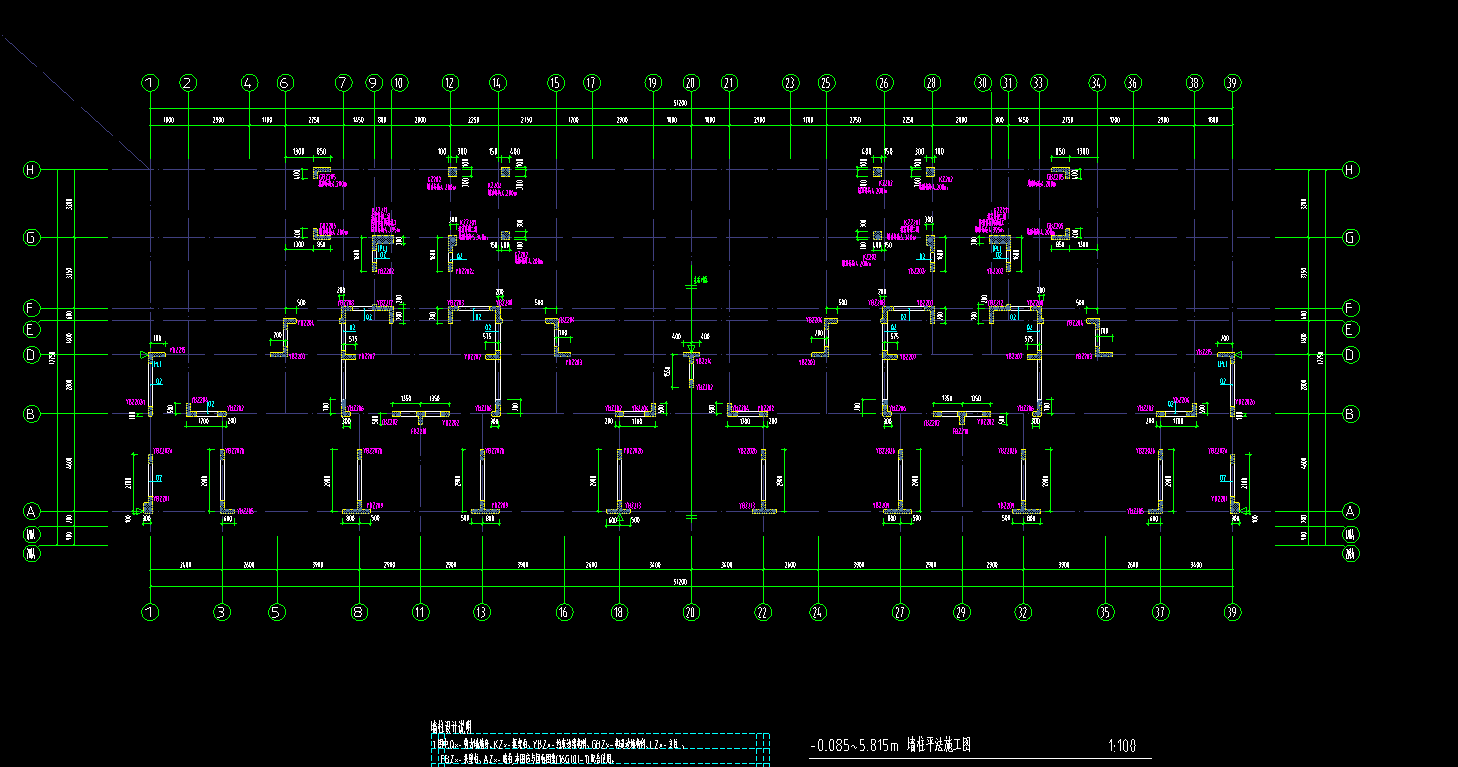The height and width of the screenshot is (767, 1458).
Task: Click grid axis bubble 11
Action: coord(421,612)
